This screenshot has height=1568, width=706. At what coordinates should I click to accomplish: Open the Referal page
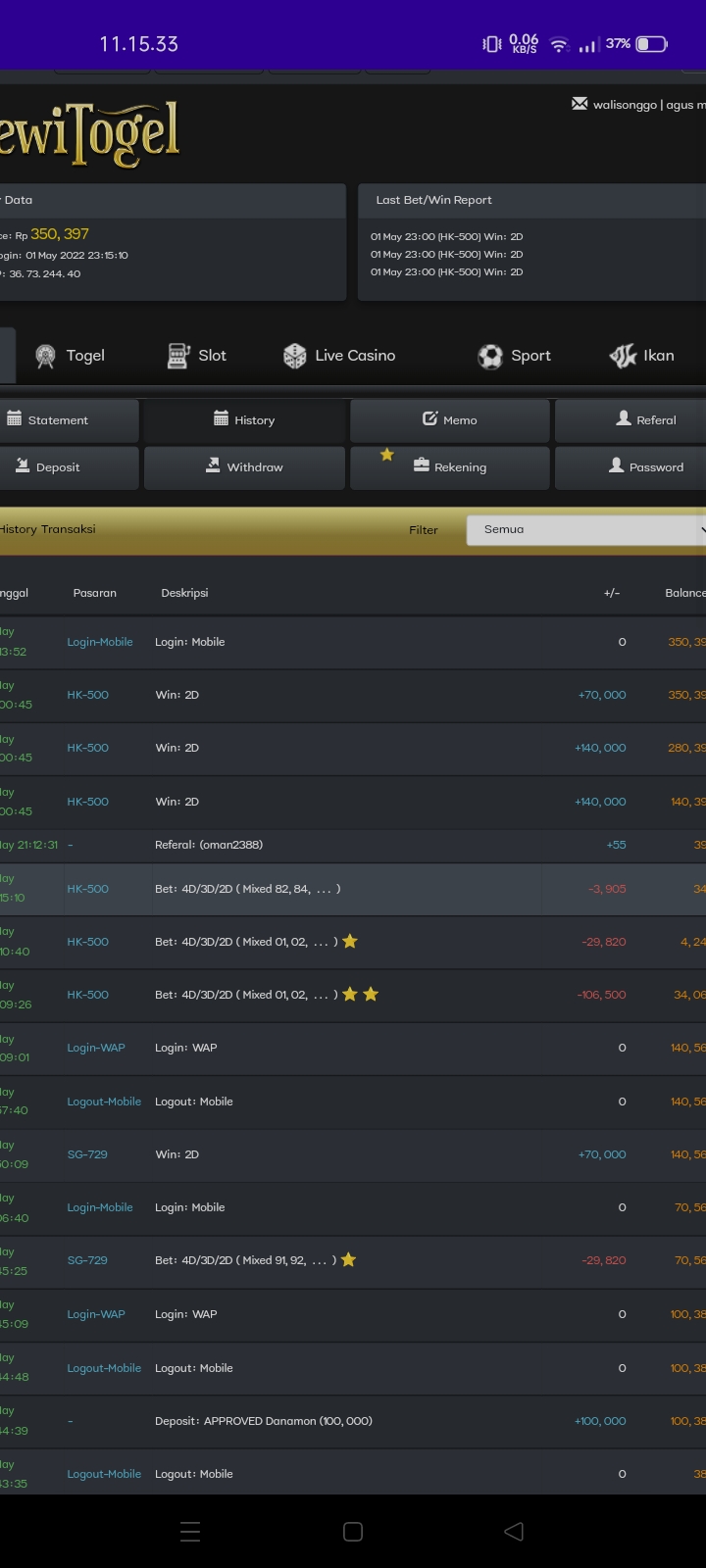click(x=645, y=420)
